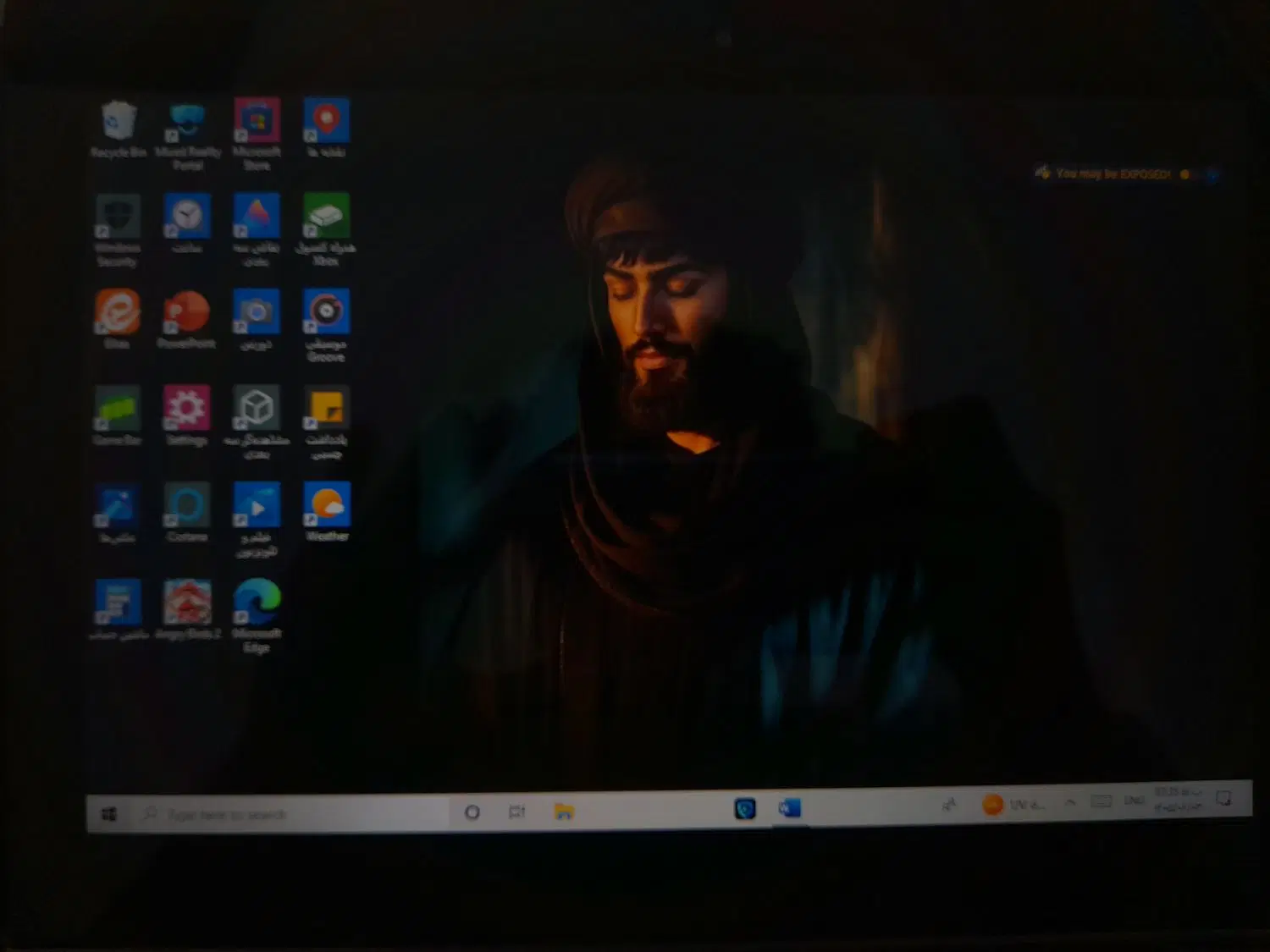Launch the Paint 3D desktop shortcut

click(x=257, y=231)
